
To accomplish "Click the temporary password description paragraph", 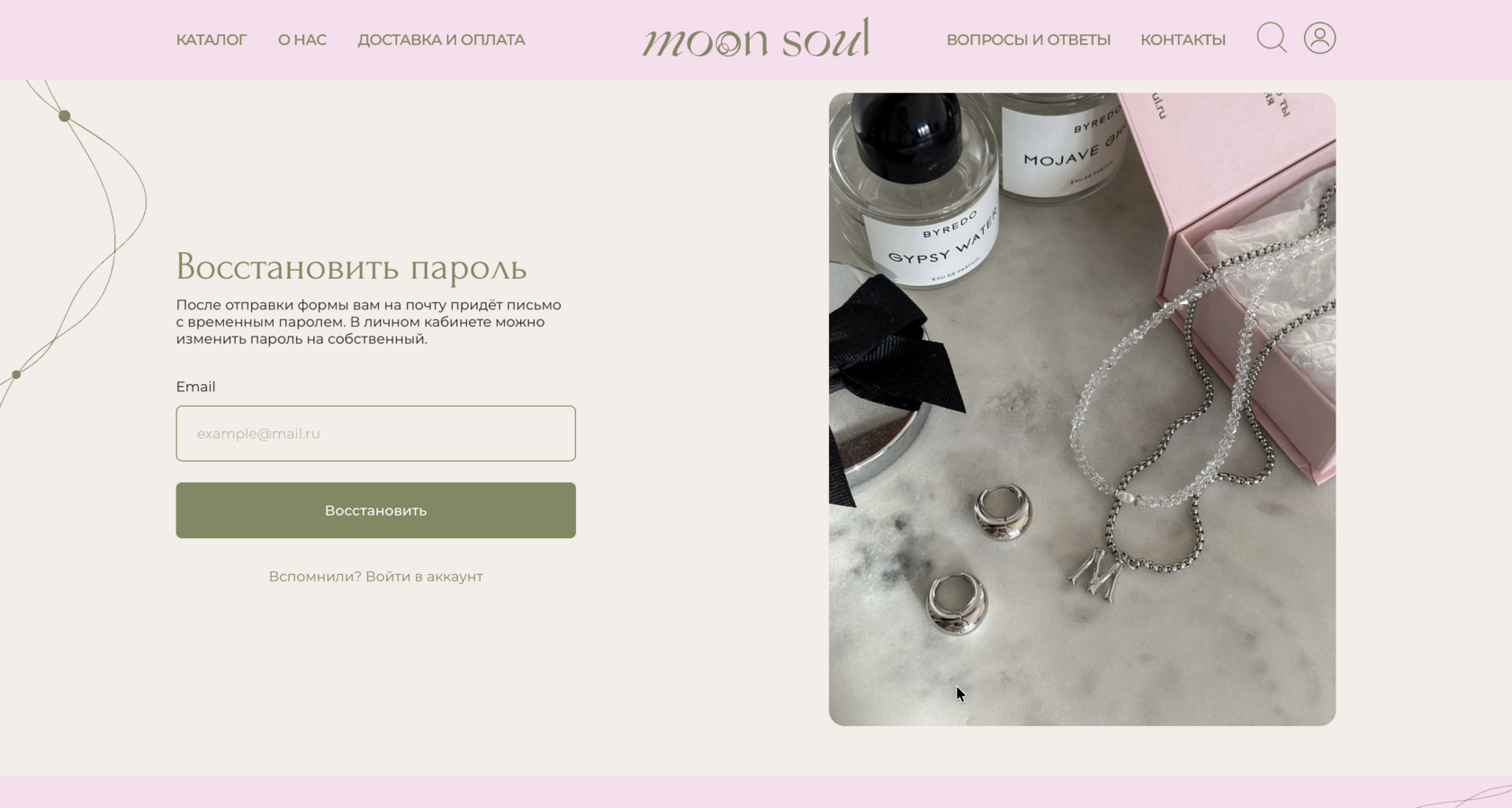I will click(x=369, y=322).
